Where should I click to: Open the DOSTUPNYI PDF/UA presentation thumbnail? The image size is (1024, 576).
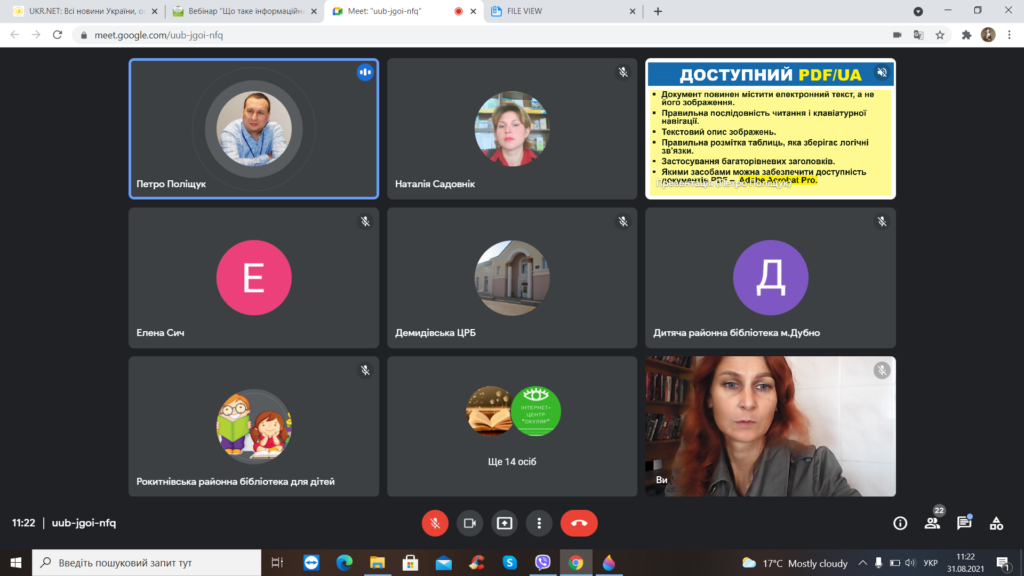(770, 129)
